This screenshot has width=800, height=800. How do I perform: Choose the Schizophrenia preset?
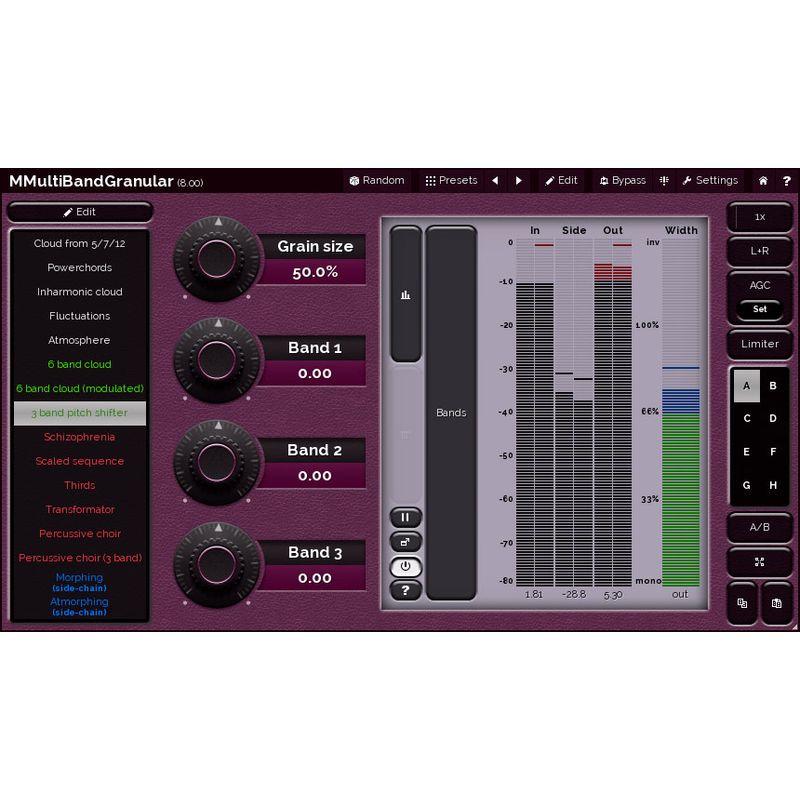click(80, 437)
